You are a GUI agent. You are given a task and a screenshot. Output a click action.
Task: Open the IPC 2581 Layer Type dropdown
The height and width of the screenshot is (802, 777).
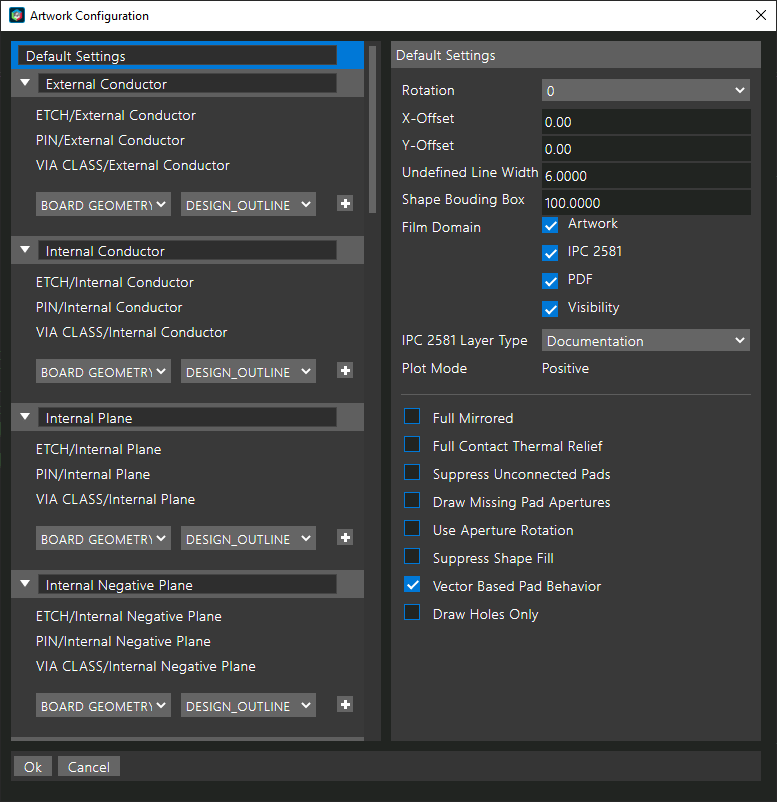[x=646, y=341]
